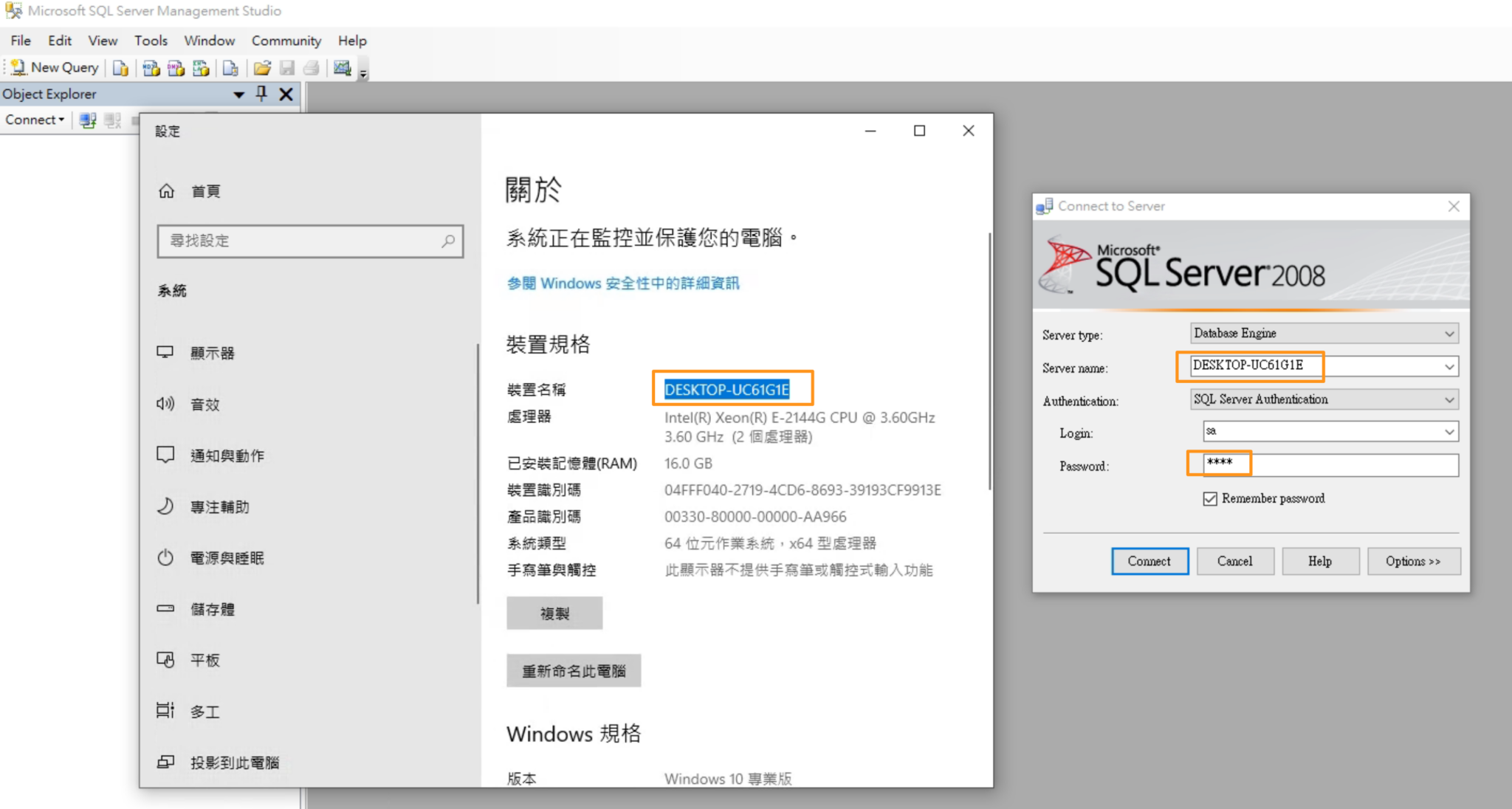The image size is (1512, 809).
Task: Click the Connect Object Explorer icon
Action: click(88, 120)
